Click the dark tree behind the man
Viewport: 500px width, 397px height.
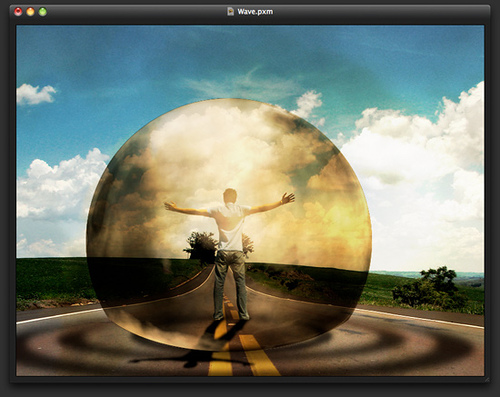point(201,247)
